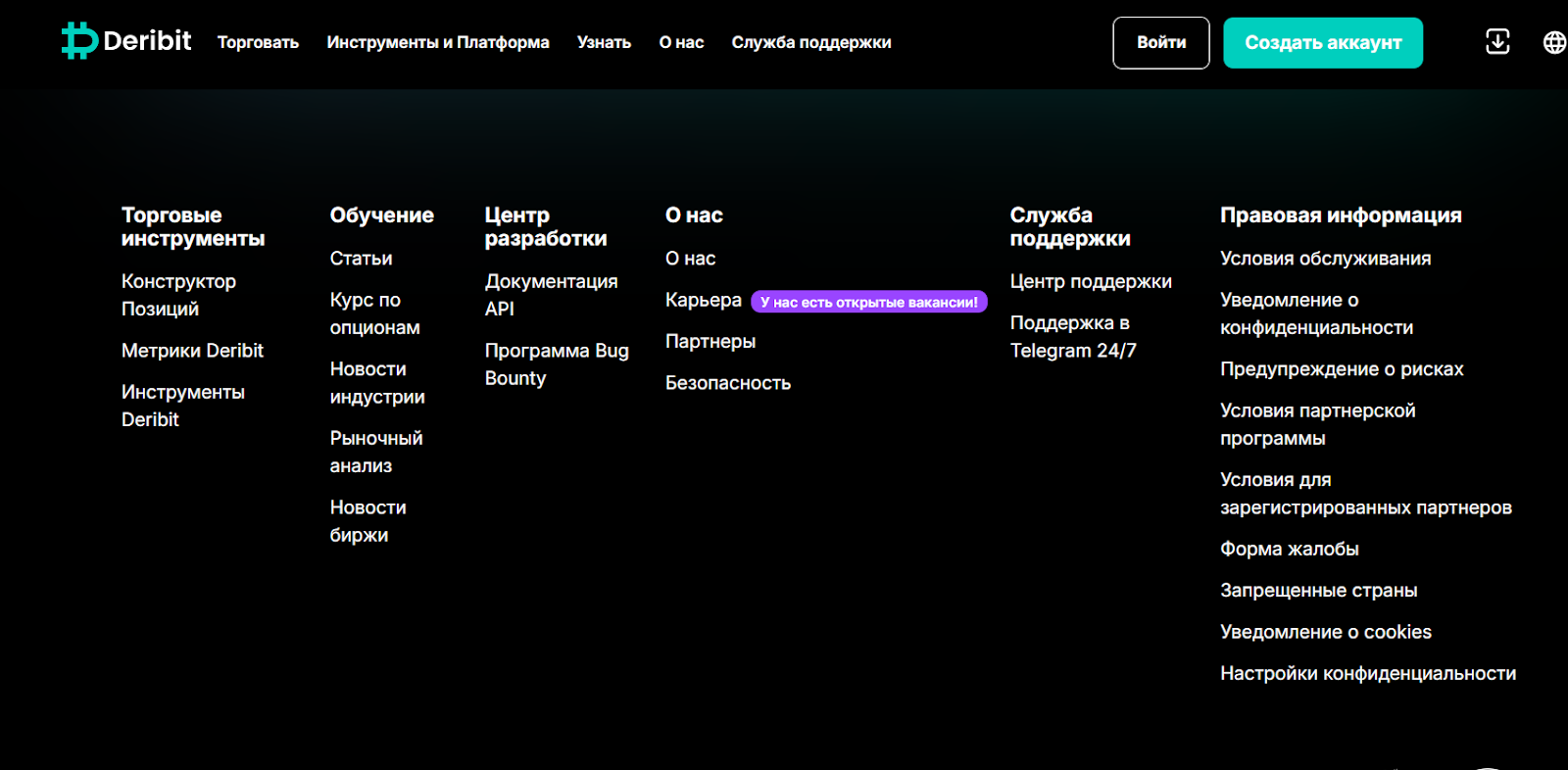Open Форма жалобы link
The height and width of the screenshot is (770, 1568).
[1290, 549]
